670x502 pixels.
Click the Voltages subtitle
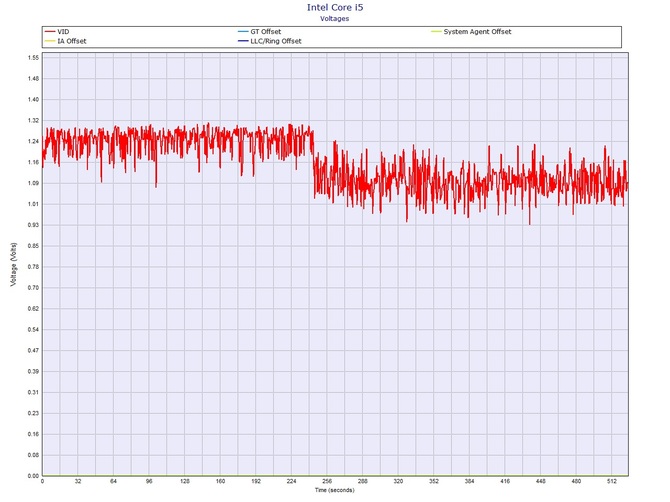tap(335, 19)
